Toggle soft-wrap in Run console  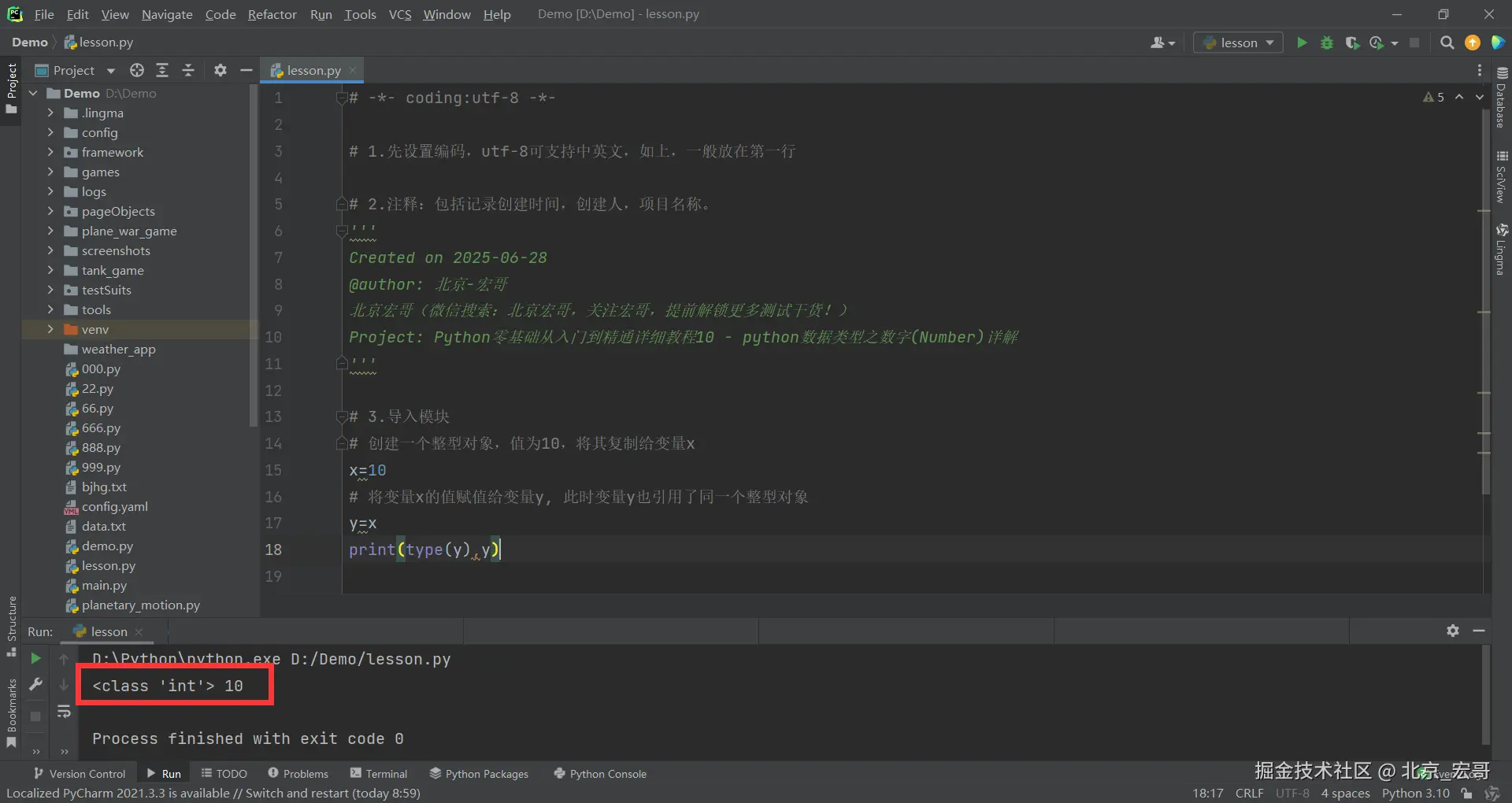64,712
